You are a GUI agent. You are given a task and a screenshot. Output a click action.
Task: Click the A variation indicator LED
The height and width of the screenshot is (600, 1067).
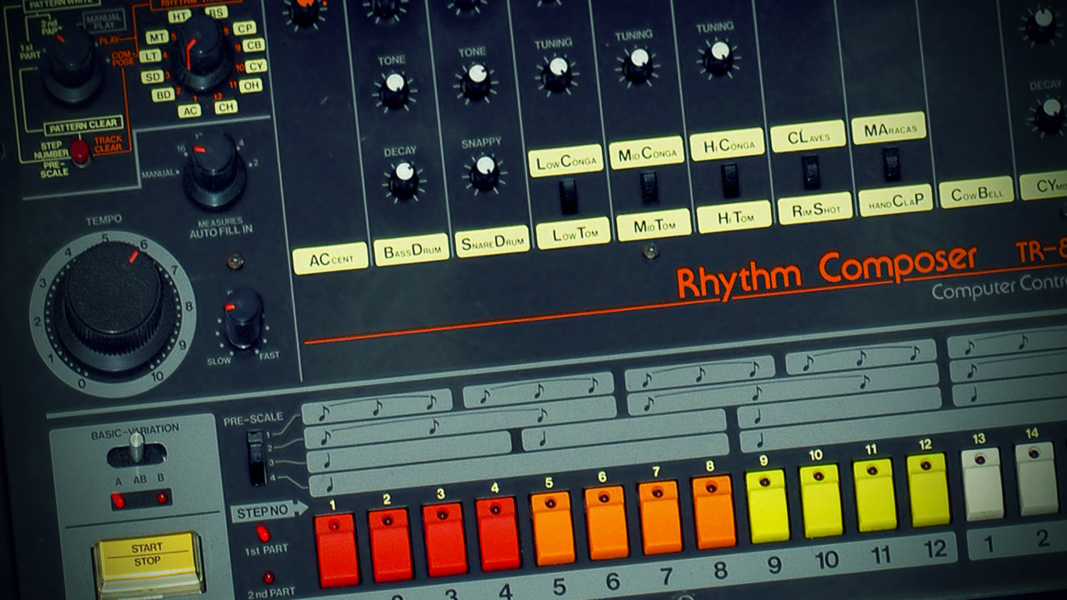tap(118, 501)
